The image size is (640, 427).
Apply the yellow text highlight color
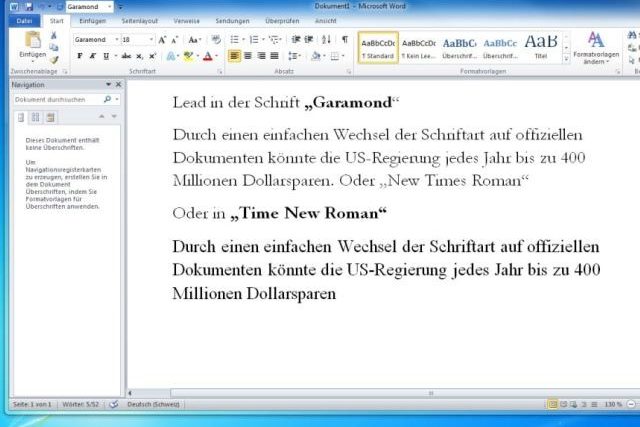[188, 56]
